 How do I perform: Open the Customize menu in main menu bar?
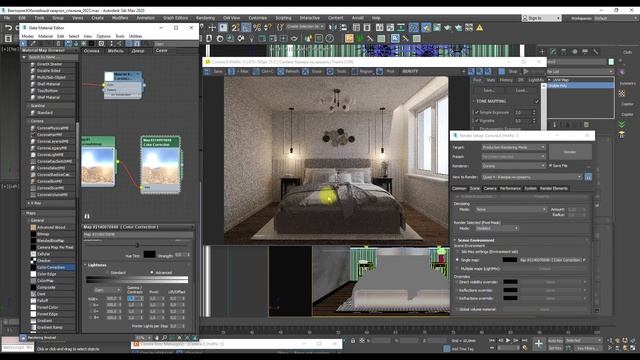258,18
